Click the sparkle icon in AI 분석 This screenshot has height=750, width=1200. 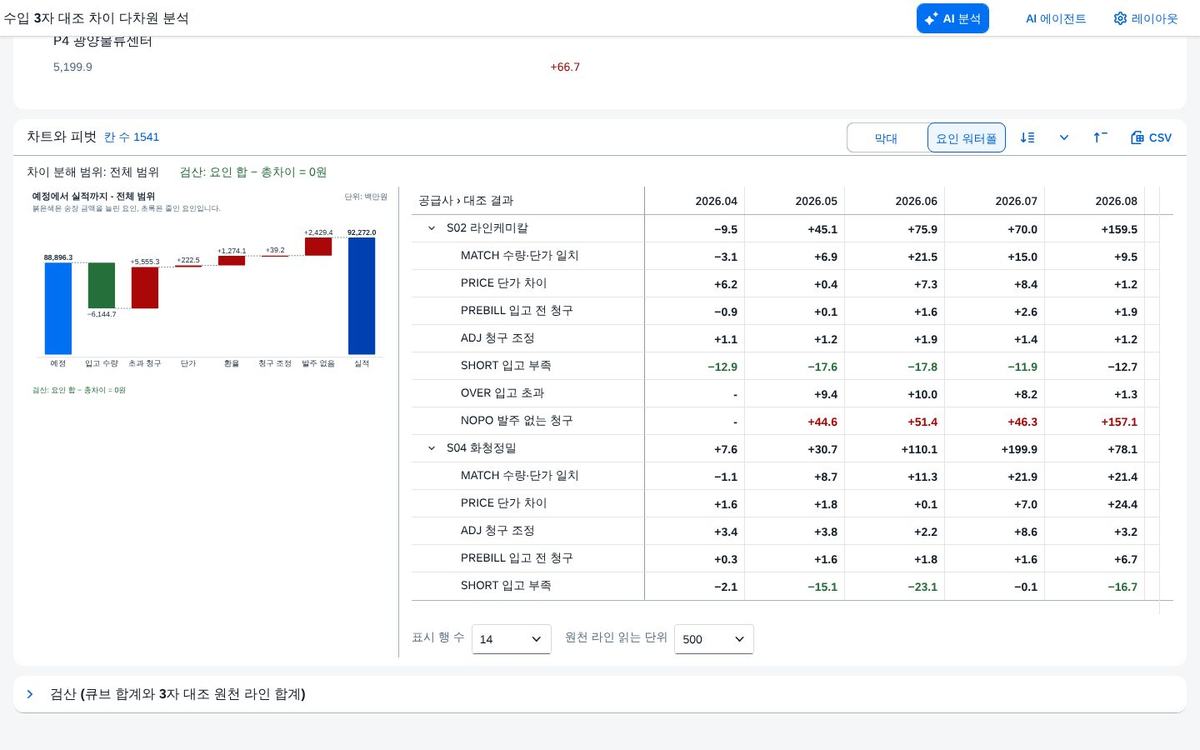(931, 18)
